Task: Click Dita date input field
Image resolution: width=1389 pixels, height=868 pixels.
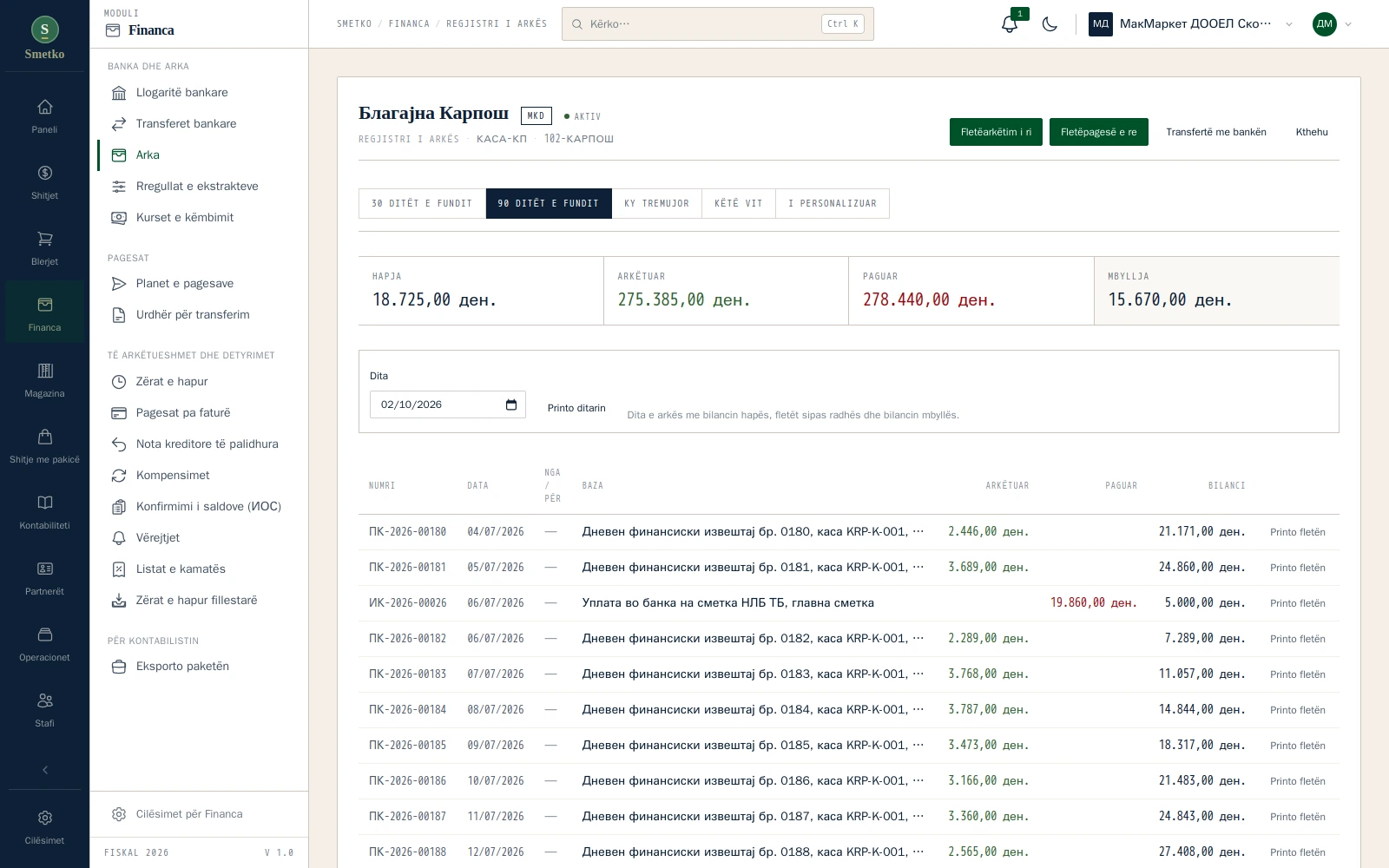Action: pos(448,404)
